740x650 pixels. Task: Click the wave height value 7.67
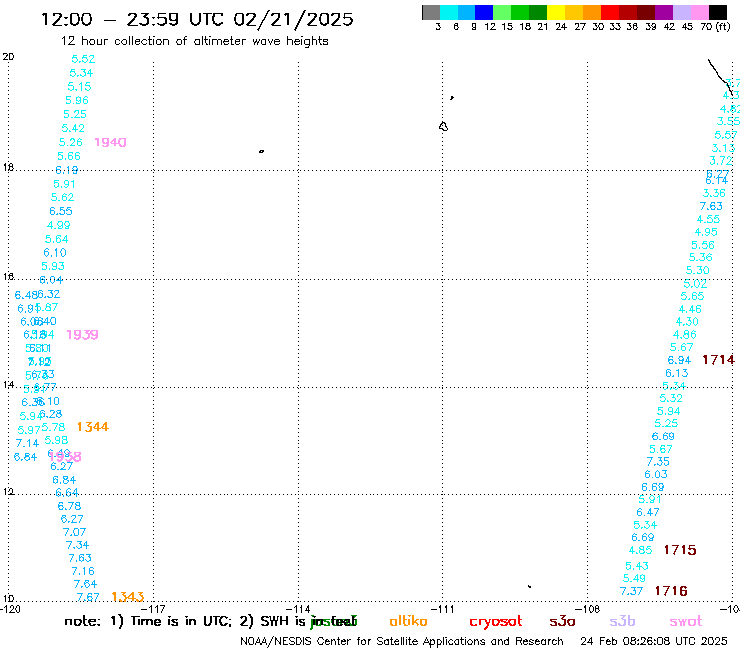pyautogui.click(x=88, y=597)
